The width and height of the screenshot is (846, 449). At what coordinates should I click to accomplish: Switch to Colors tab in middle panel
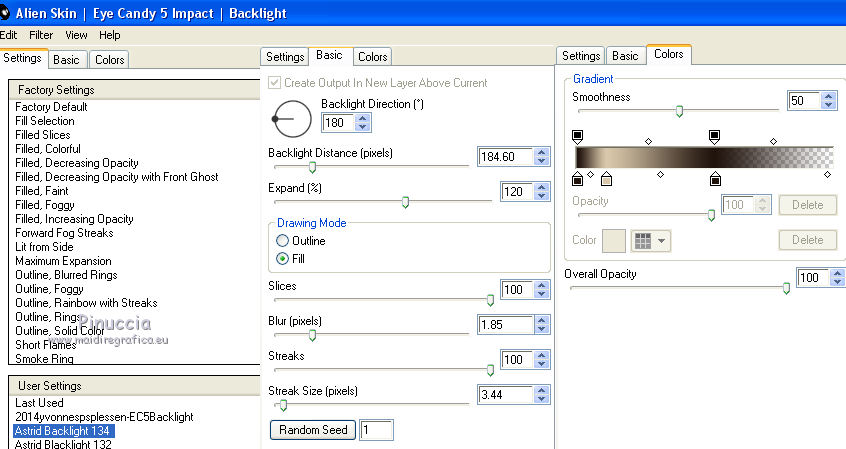[372, 57]
